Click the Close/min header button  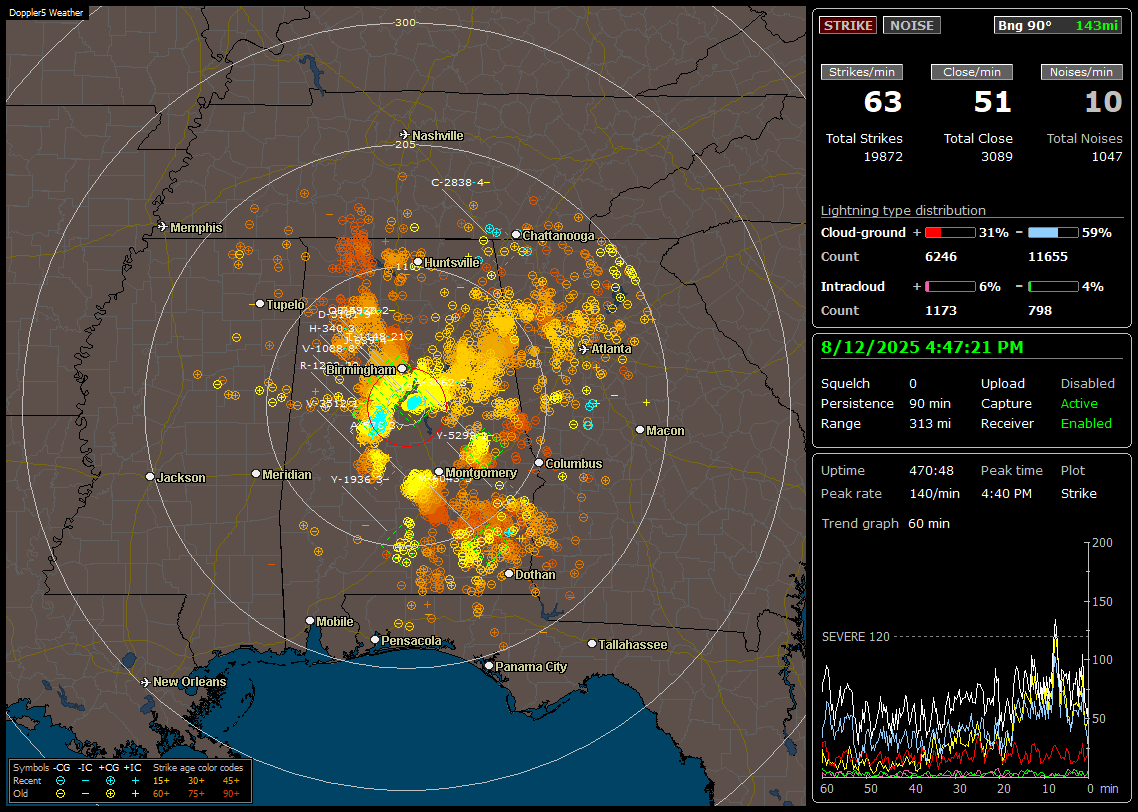click(x=972, y=72)
